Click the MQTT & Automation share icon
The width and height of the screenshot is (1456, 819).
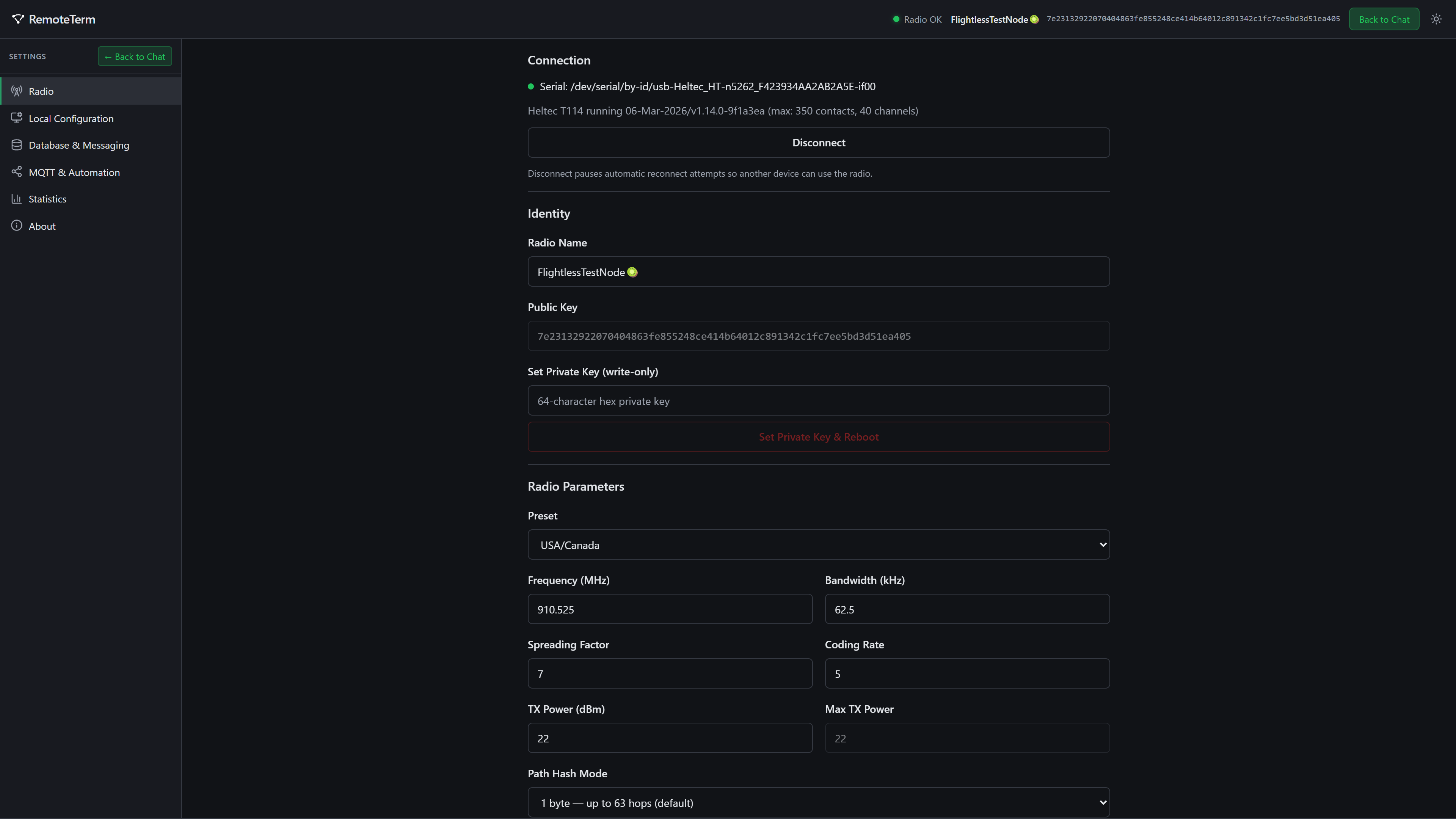[17, 172]
